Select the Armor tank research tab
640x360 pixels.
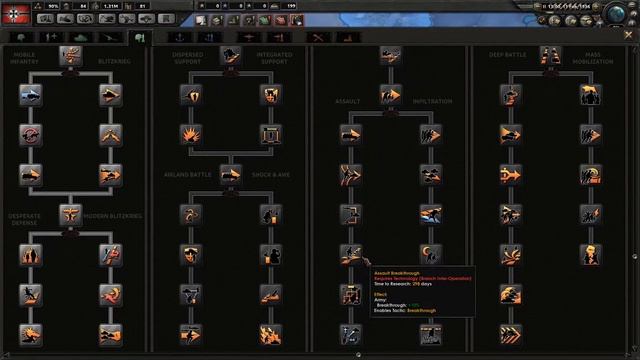click(x=81, y=38)
